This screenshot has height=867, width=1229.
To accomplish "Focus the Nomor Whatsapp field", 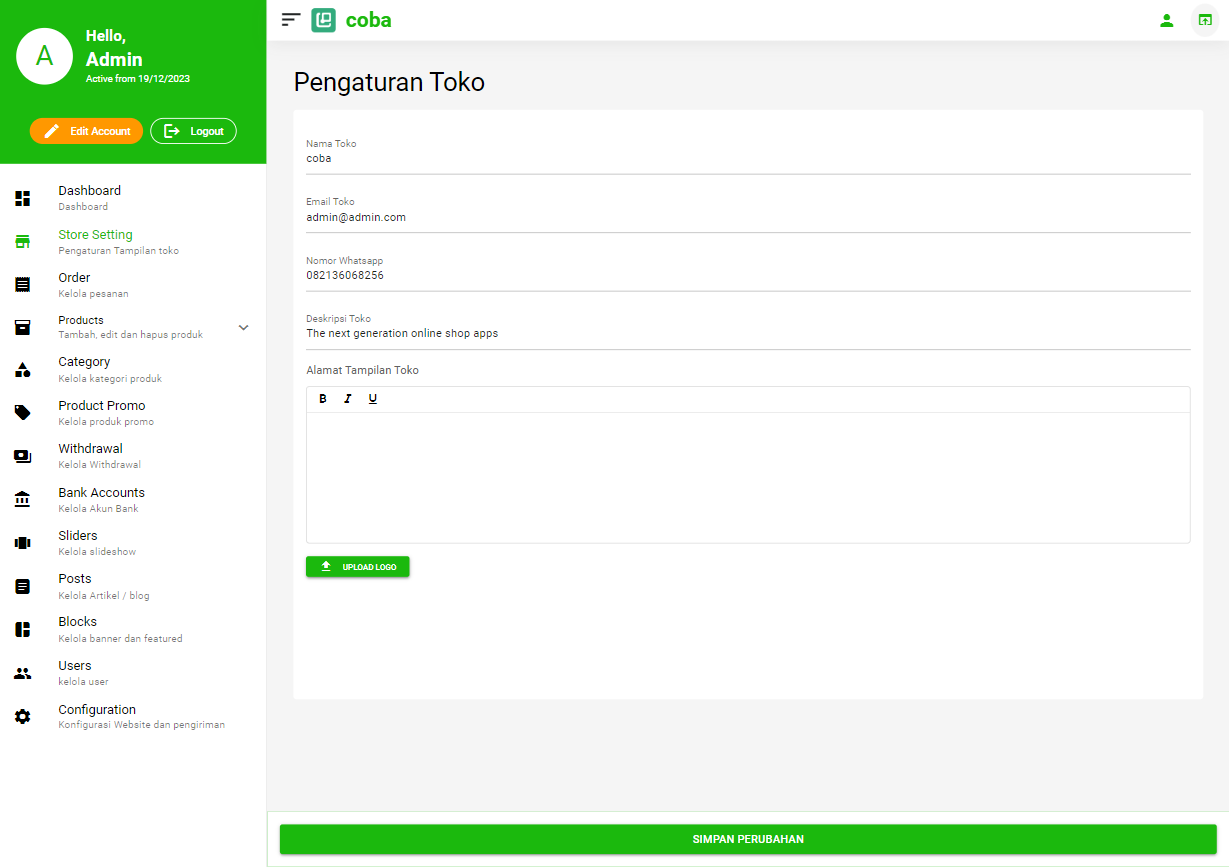I will click(747, 276).
